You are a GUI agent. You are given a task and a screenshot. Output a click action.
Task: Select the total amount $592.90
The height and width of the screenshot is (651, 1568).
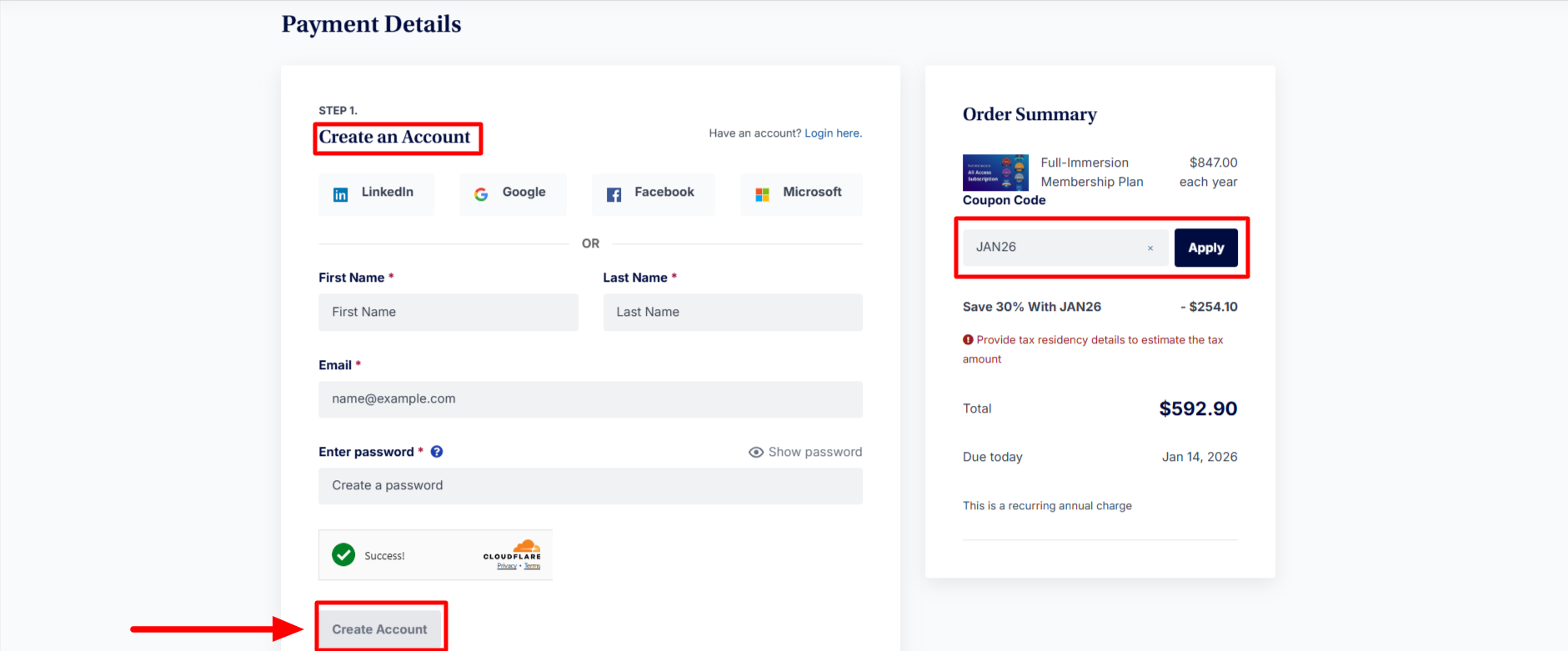(1198, 408)
